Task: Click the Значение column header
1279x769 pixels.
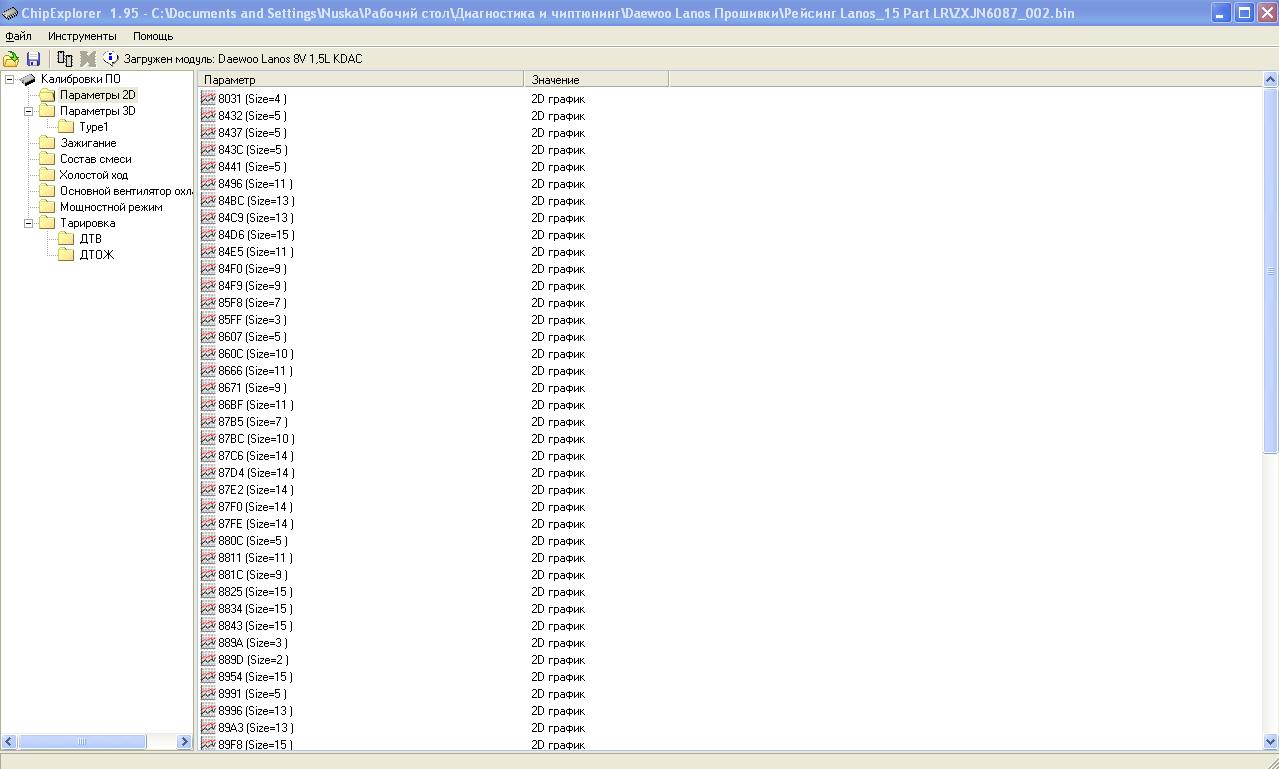Action: [x=595, y=79]
